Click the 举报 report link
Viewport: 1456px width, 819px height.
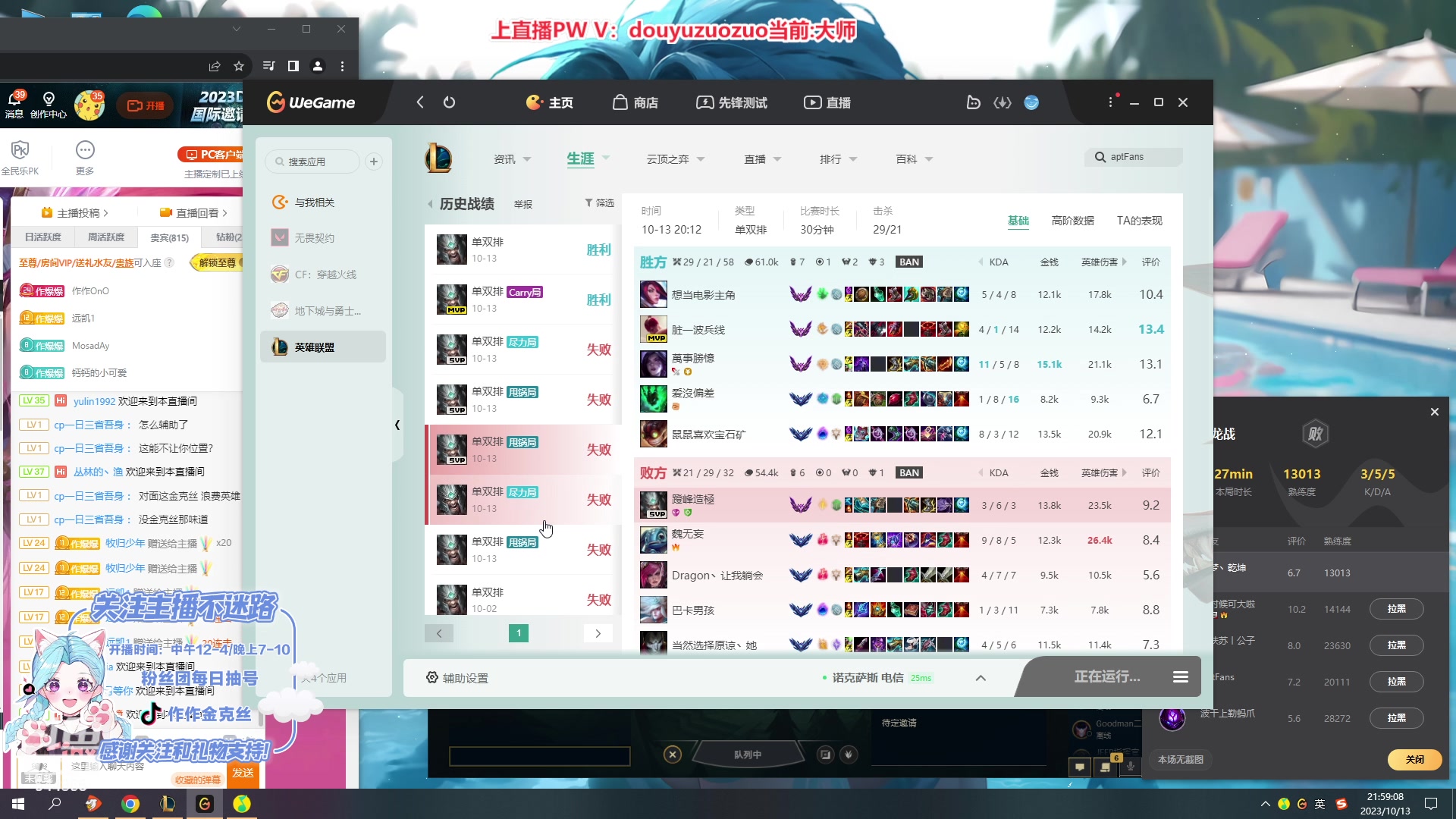click(x=523, y=204)
